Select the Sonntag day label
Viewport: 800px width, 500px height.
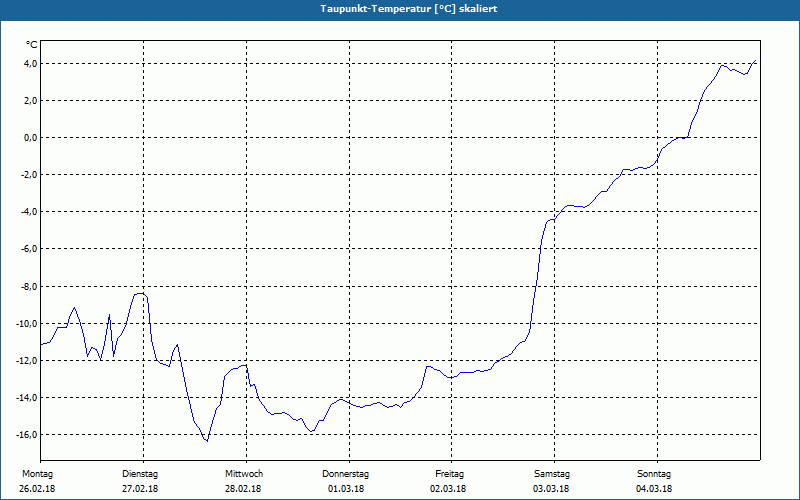pos(654,474)
